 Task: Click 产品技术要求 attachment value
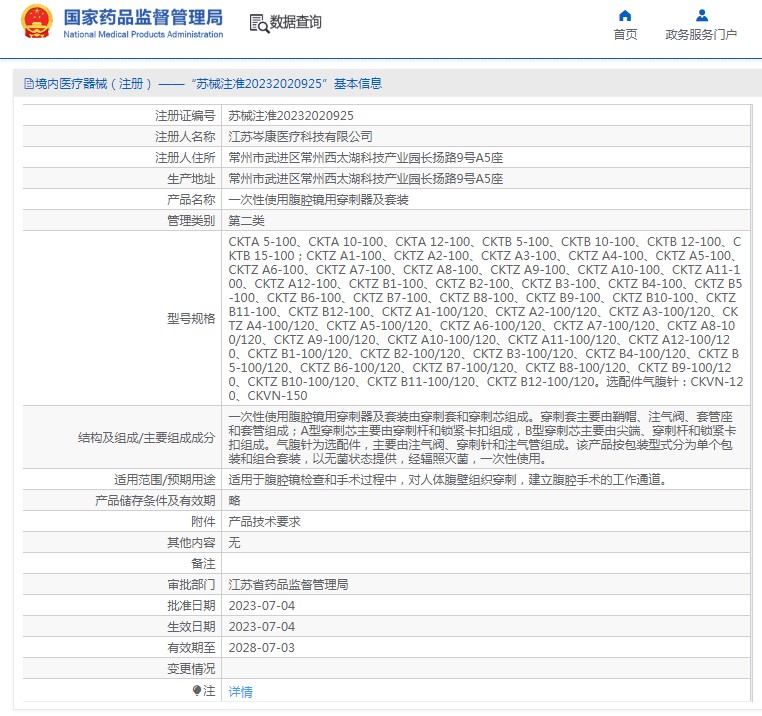tap(264, 522)
